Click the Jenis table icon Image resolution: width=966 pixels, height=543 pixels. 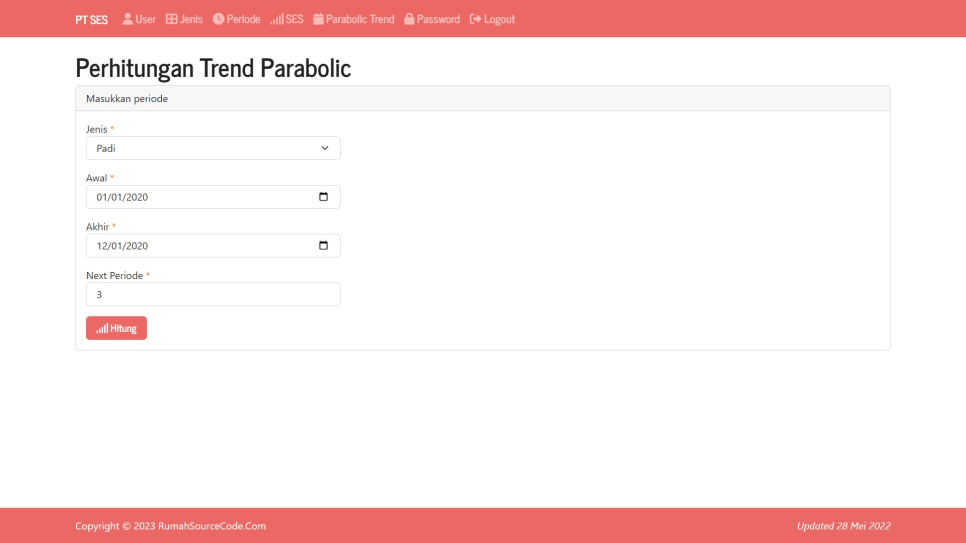[171, 18]
